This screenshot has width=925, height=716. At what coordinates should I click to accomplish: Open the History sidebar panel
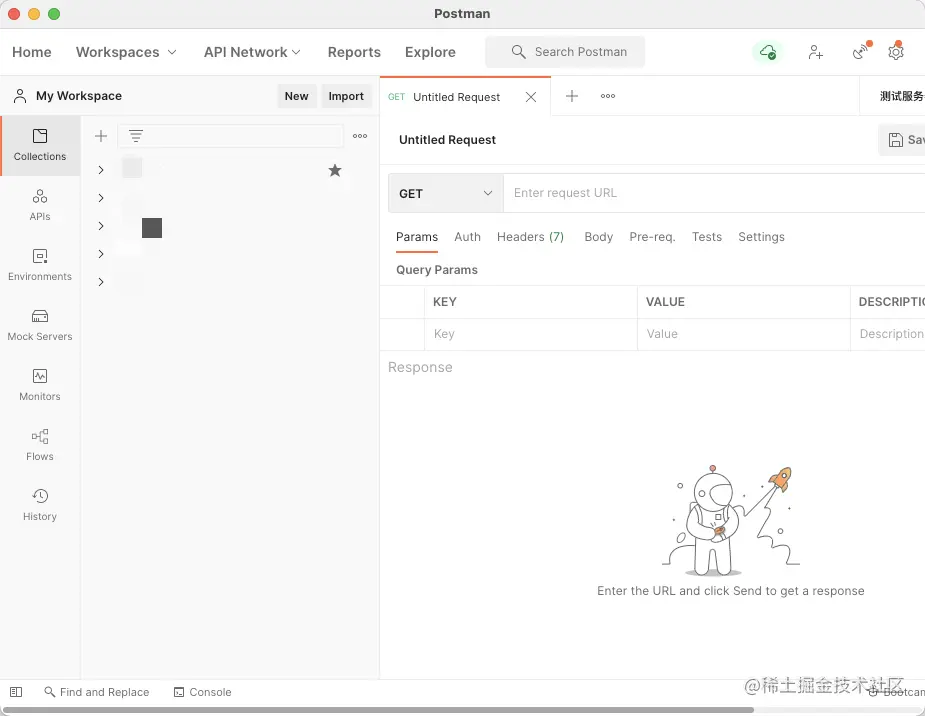[x=40, y=505]
